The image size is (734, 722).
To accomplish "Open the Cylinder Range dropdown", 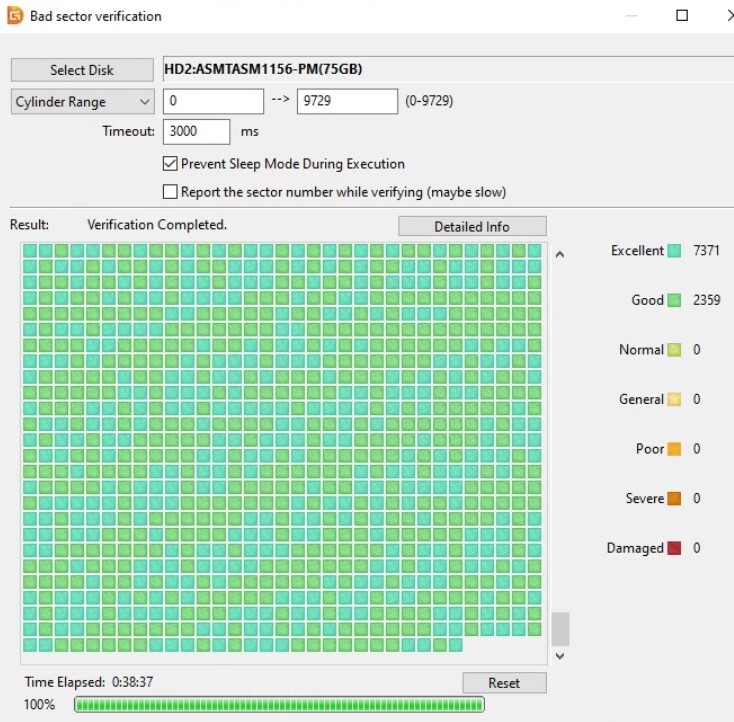I will pyautogui.click(x=82, y=102).
